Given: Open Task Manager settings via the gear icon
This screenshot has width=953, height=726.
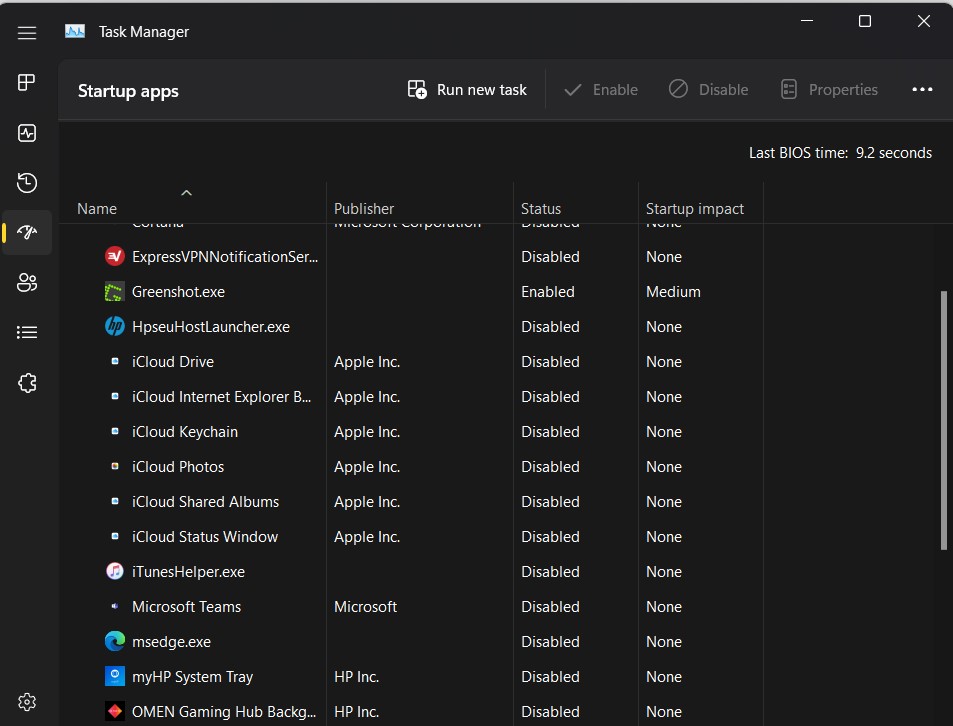Looking at the screenshot, I should 27,701.
